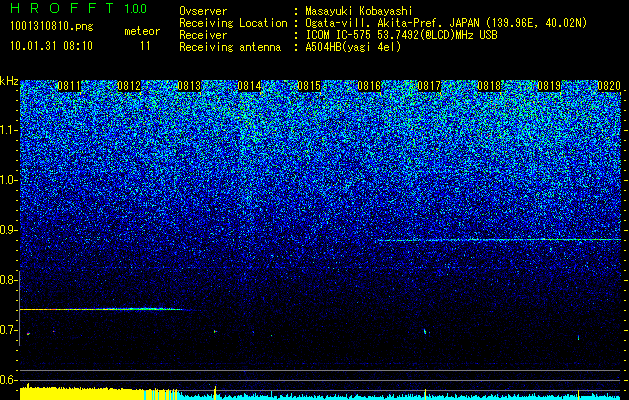The image size is (629, 400).
Task: Select observer name Masayuki Kobayashi
Action: click(359, 11)
